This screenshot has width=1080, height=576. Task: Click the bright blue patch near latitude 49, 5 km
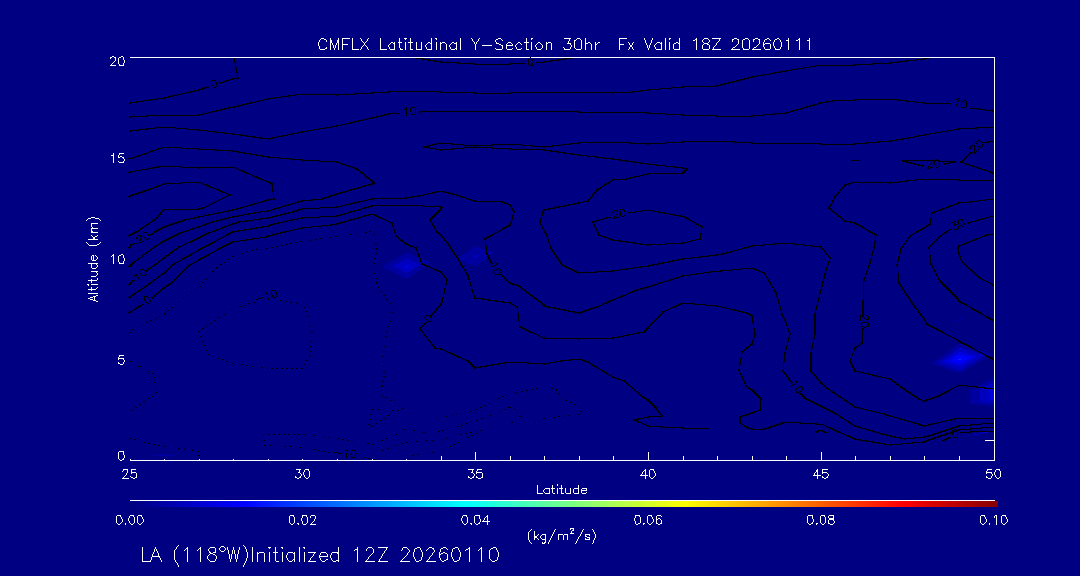(x=959, y=359)
